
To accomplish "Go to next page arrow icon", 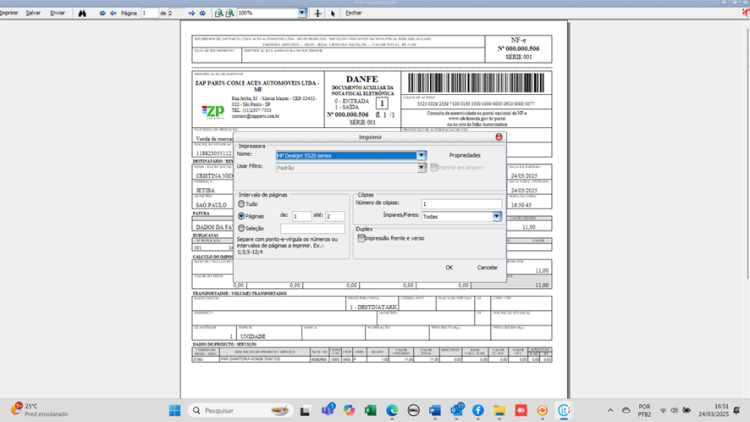I will [x=191, y=13].
